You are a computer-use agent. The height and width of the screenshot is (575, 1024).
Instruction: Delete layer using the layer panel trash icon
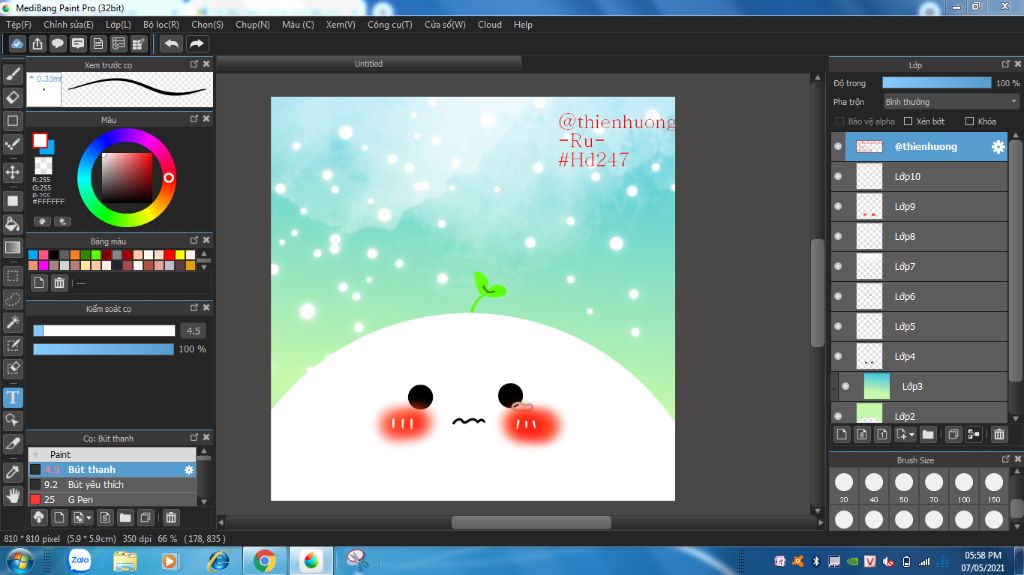[x=998, y=434]
